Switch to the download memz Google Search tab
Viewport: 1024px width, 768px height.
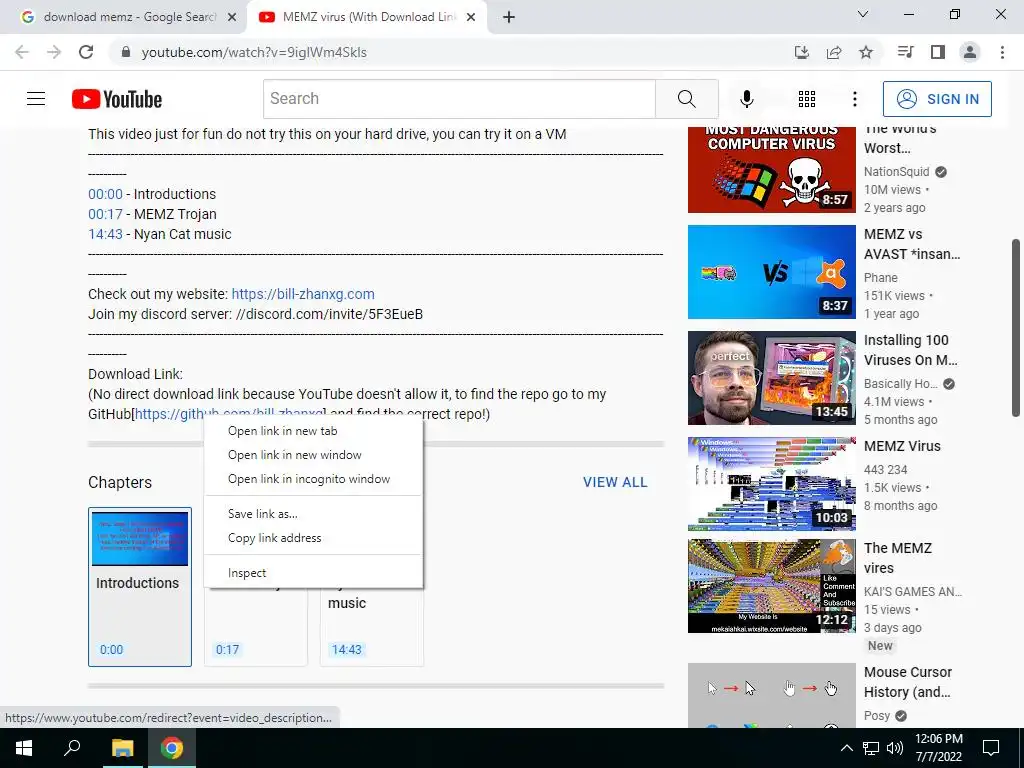(x=123, y=18)
